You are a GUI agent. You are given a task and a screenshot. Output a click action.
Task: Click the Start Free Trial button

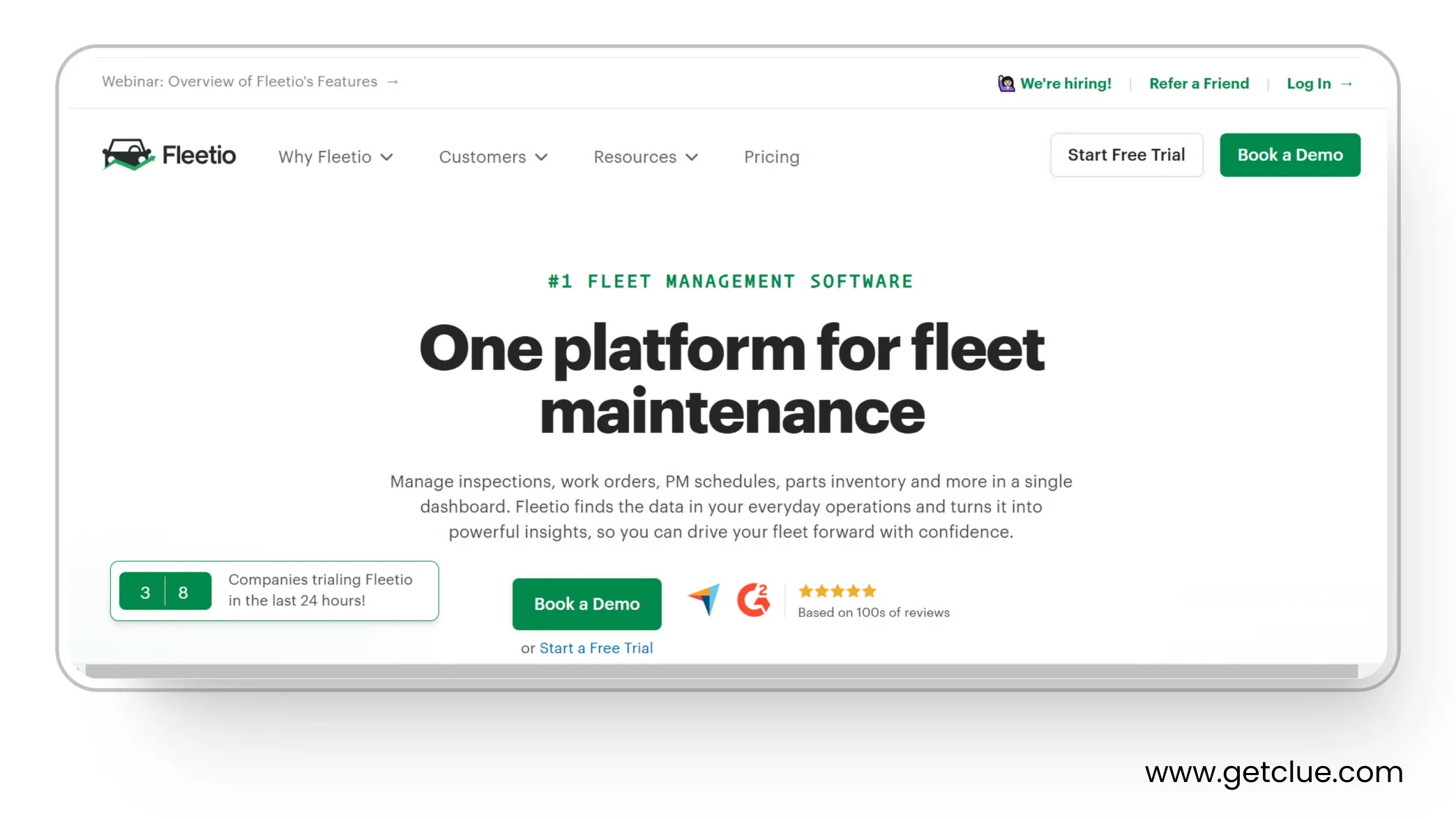pos(1126,155)
